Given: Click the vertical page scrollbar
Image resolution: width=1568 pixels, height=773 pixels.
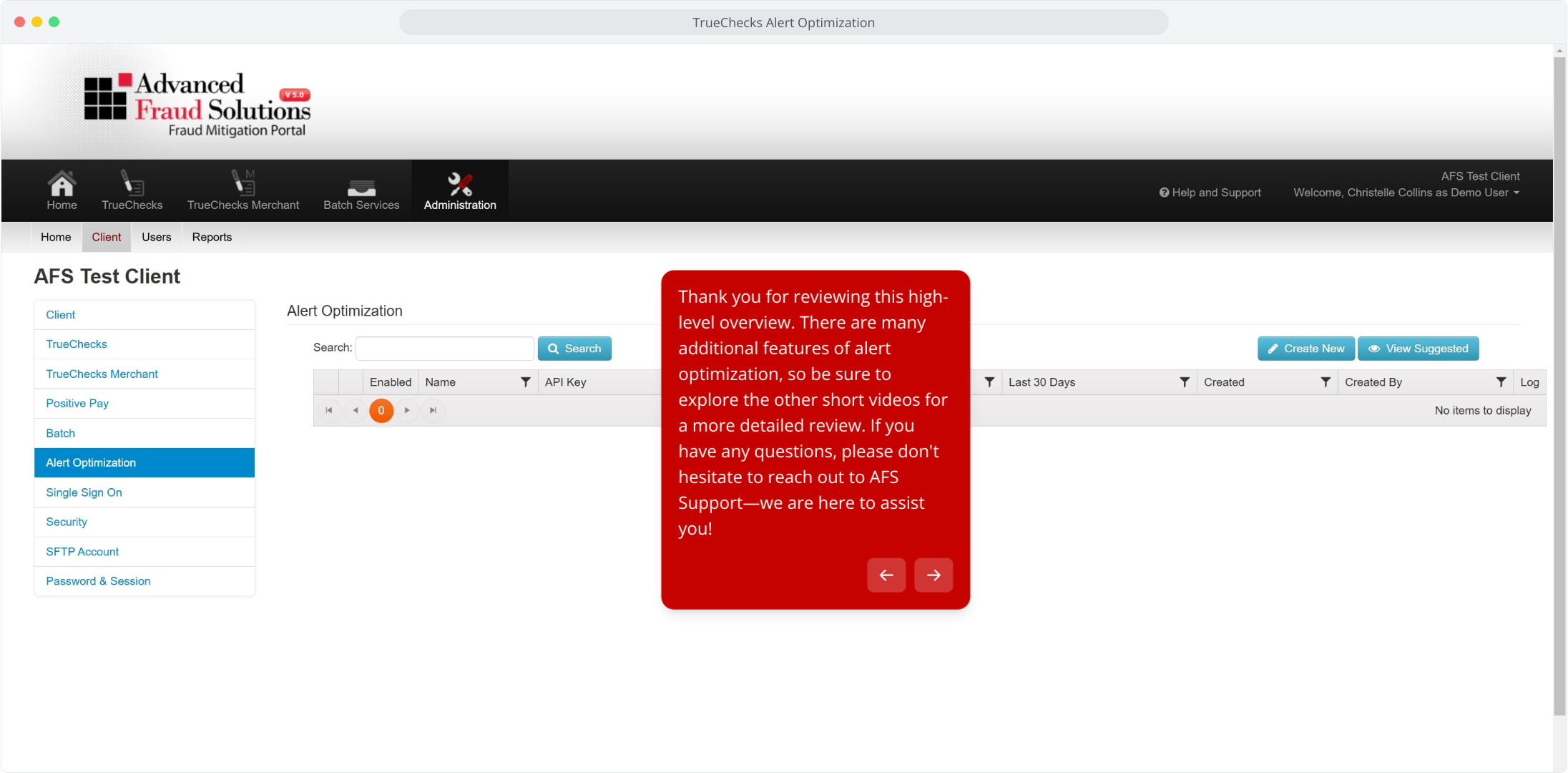Looking at the screenshot, I should [1560, 386].
